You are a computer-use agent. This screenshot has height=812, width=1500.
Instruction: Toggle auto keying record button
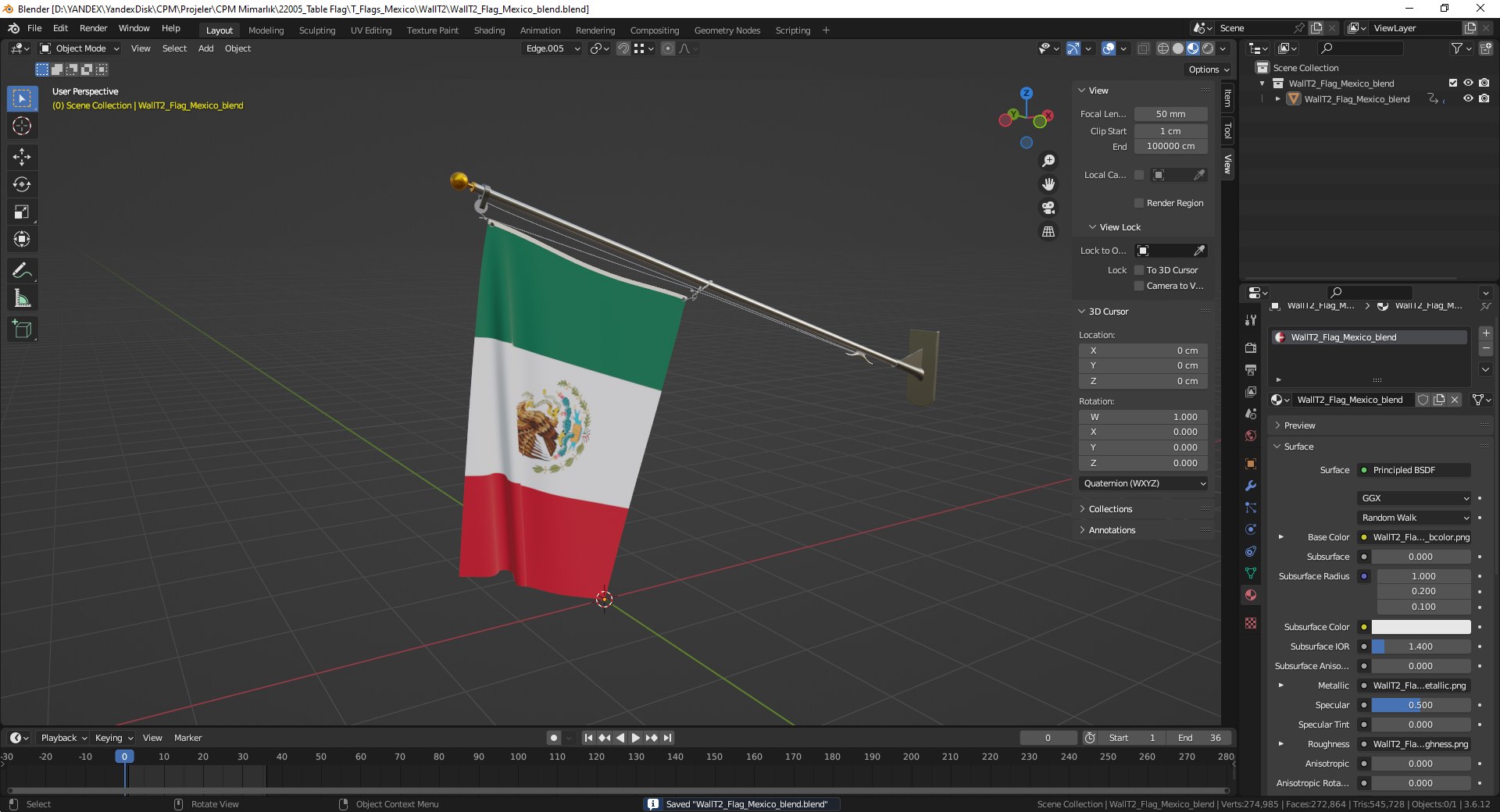coord(554,738)
